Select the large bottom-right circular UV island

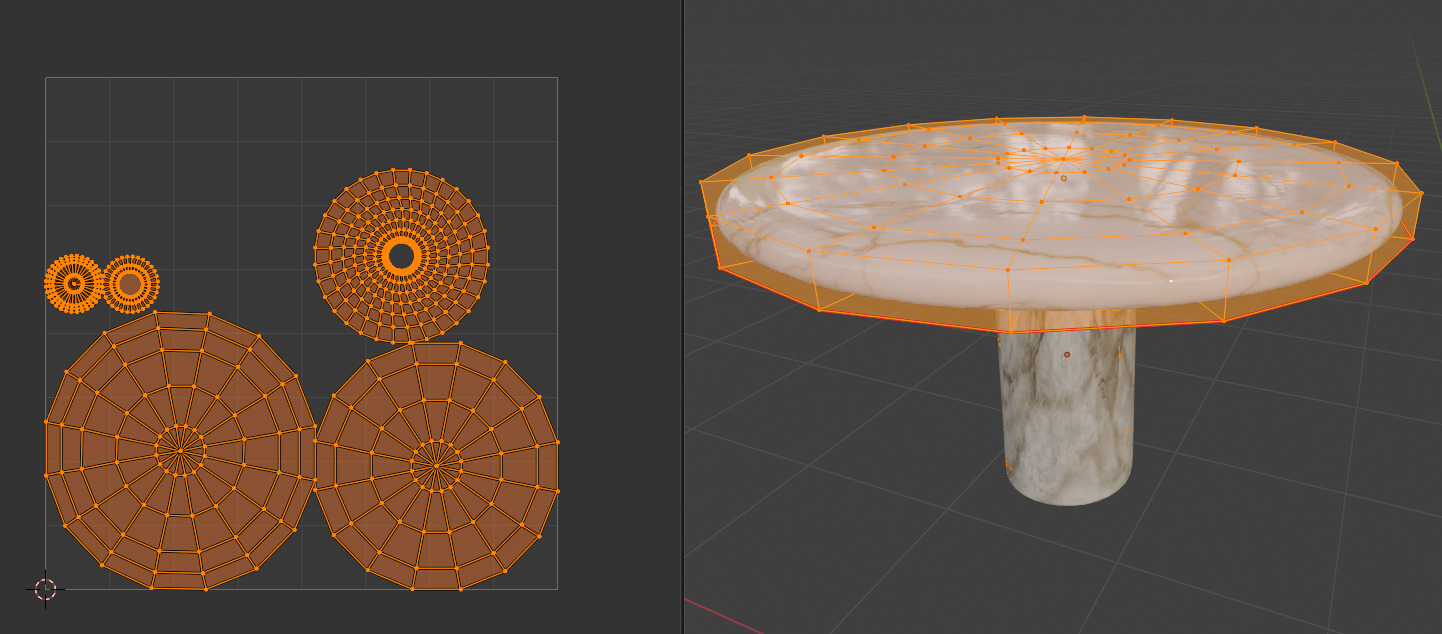(x=437, y=465)
